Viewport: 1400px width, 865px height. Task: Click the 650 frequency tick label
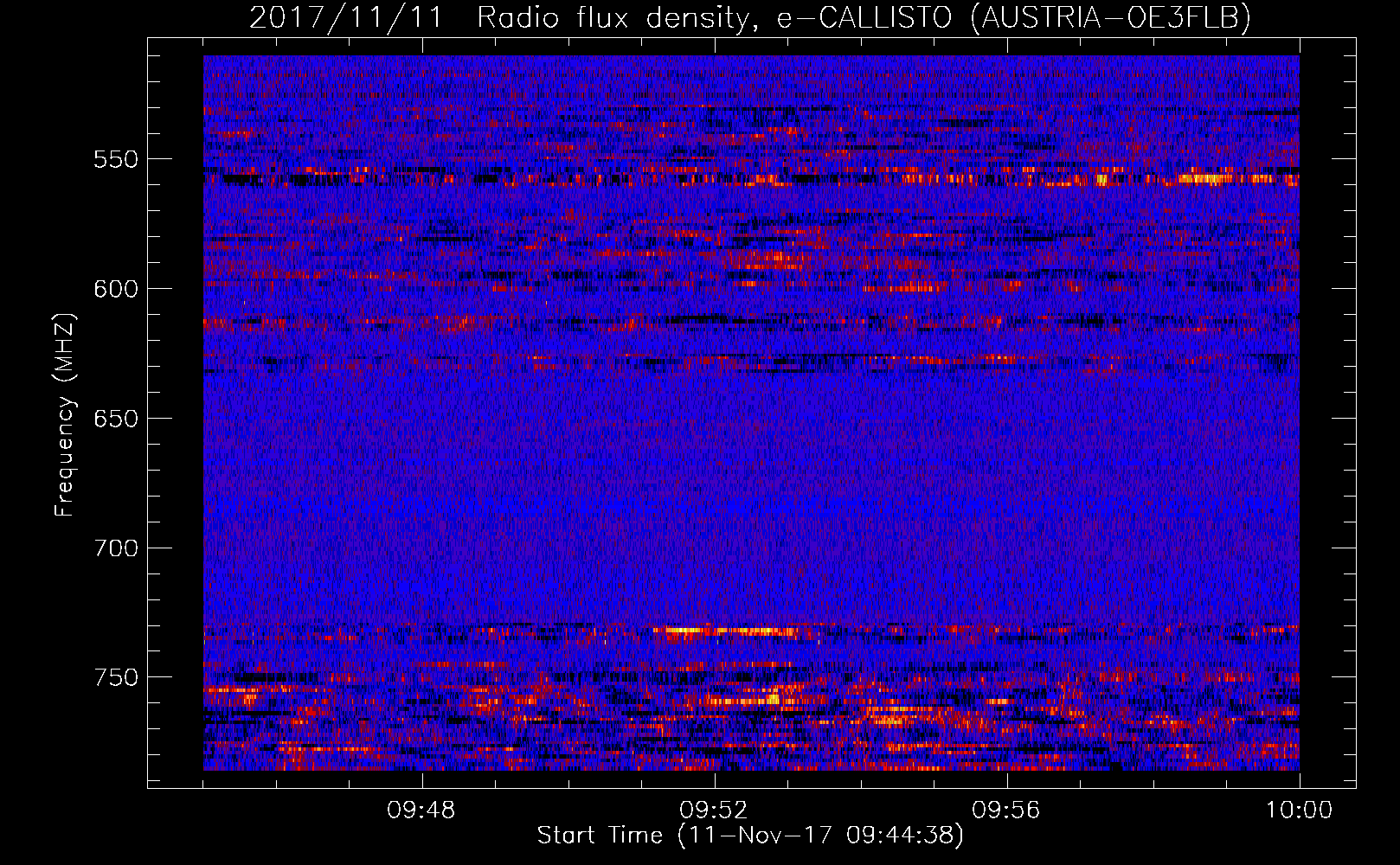116,419
